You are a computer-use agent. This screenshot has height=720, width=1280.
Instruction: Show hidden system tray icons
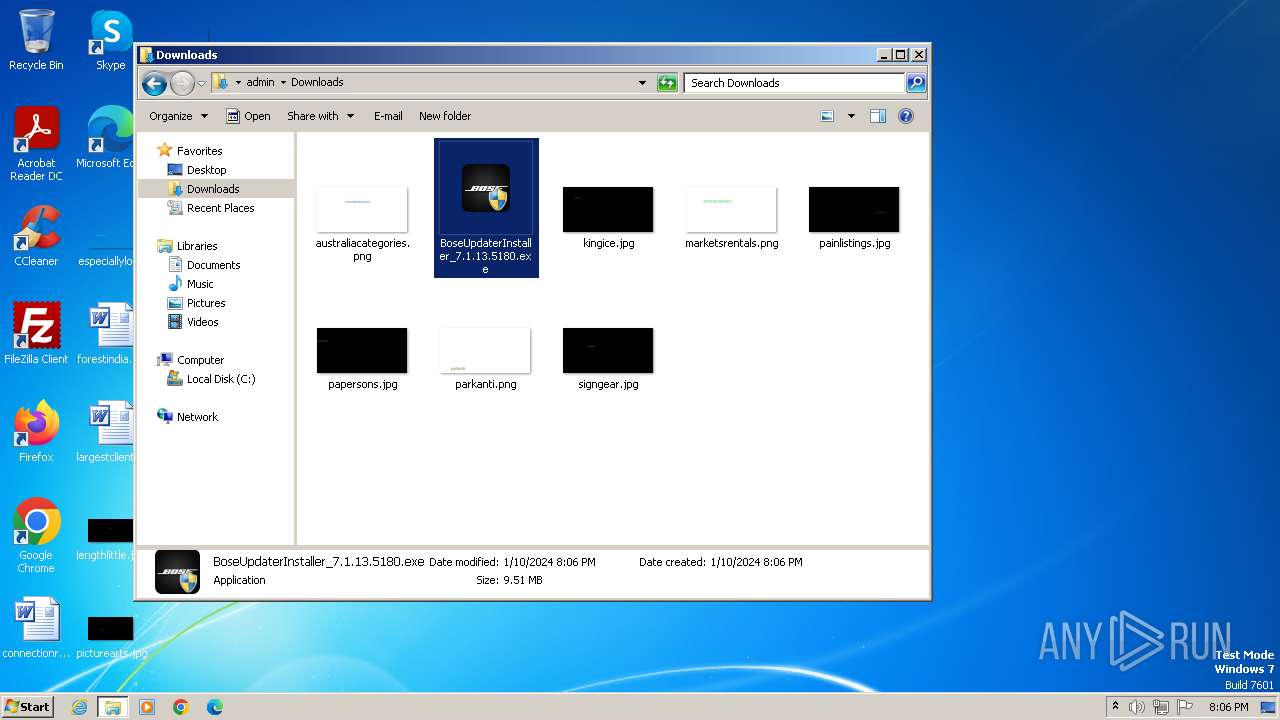[x=1115, y=707]
